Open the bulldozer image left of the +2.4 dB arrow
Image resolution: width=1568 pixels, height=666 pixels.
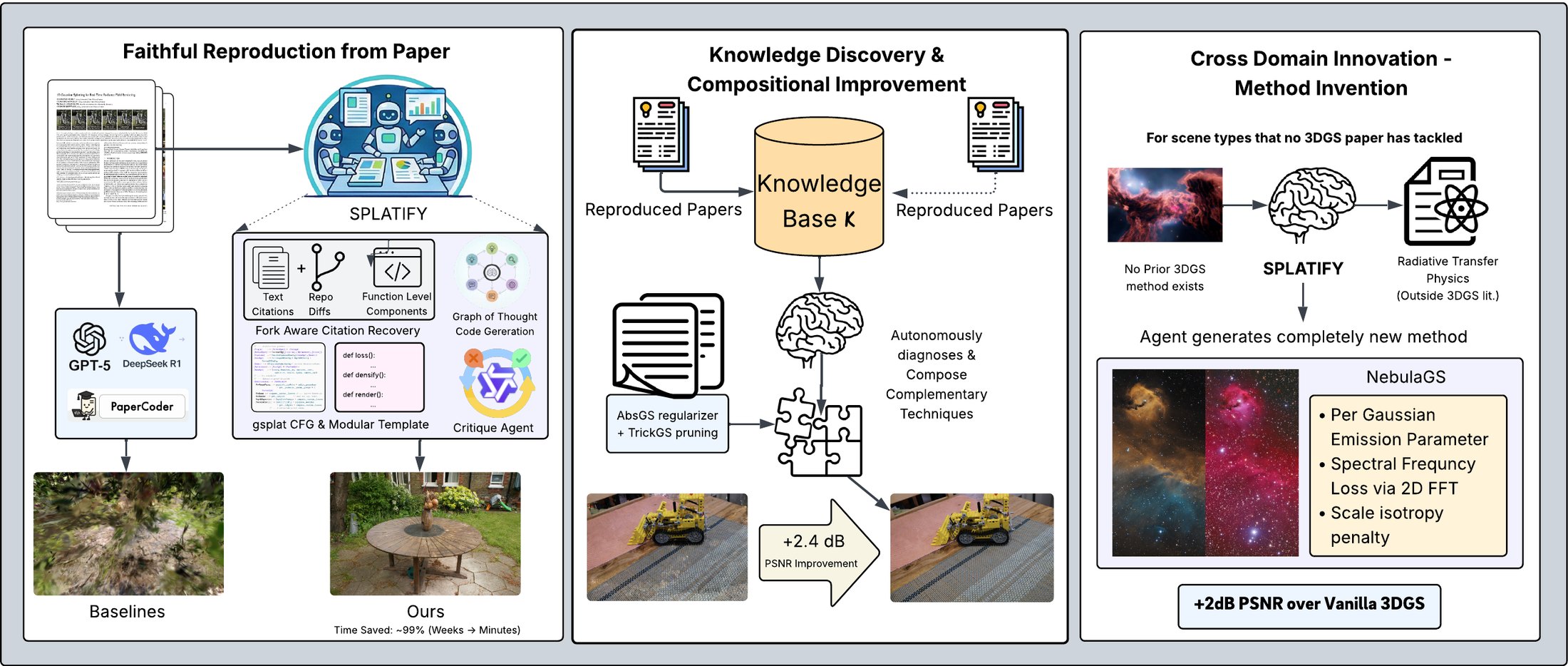(667, 547)
